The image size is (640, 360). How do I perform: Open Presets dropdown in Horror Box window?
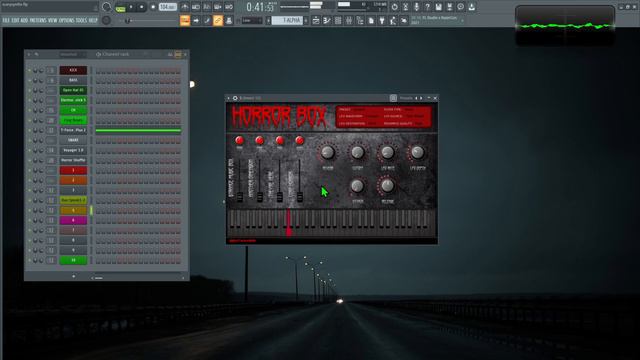pos(406,98)
